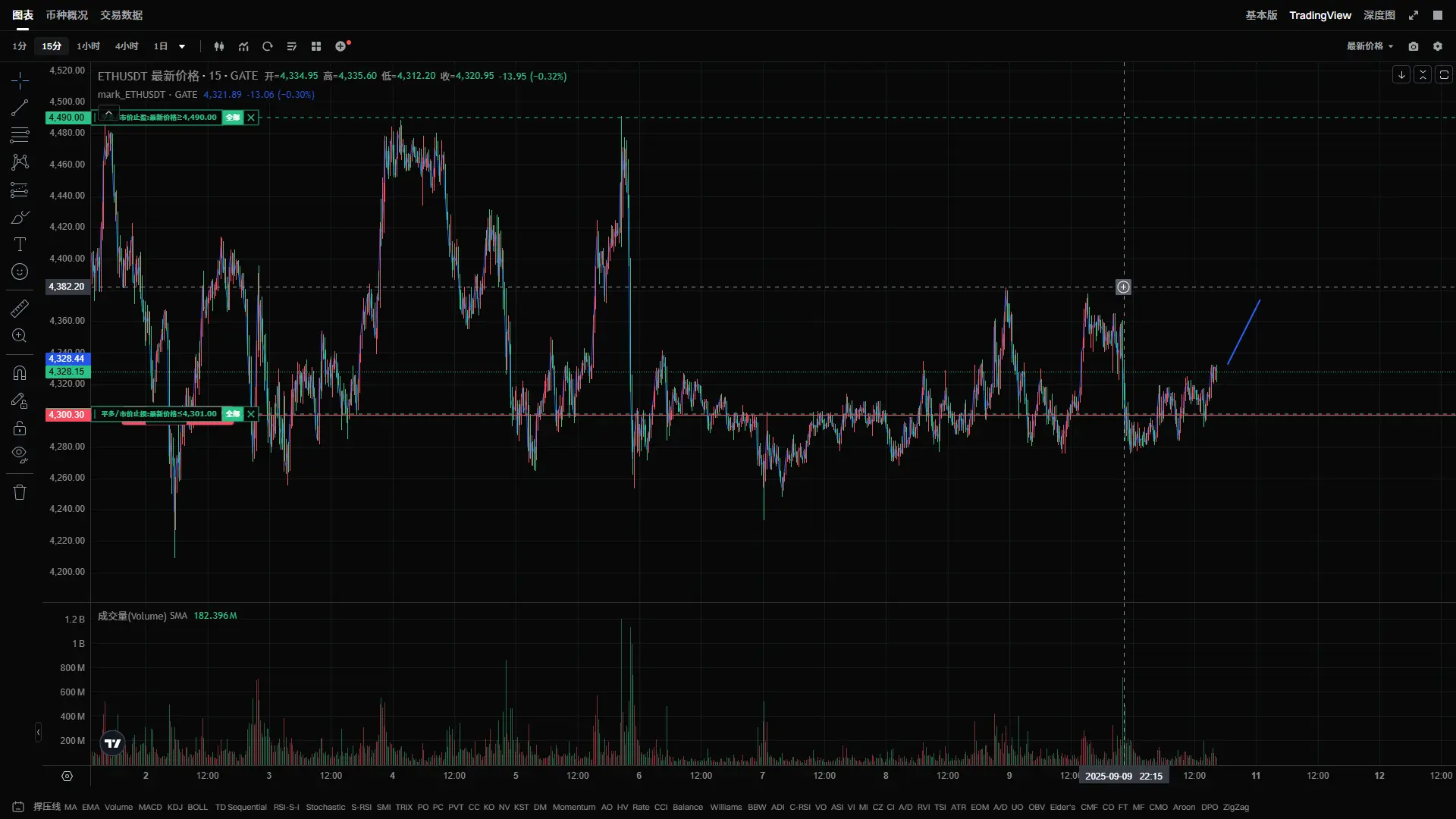Switch to the 币种概况 tab
1456x819 pixels.
tap(67, 15)
